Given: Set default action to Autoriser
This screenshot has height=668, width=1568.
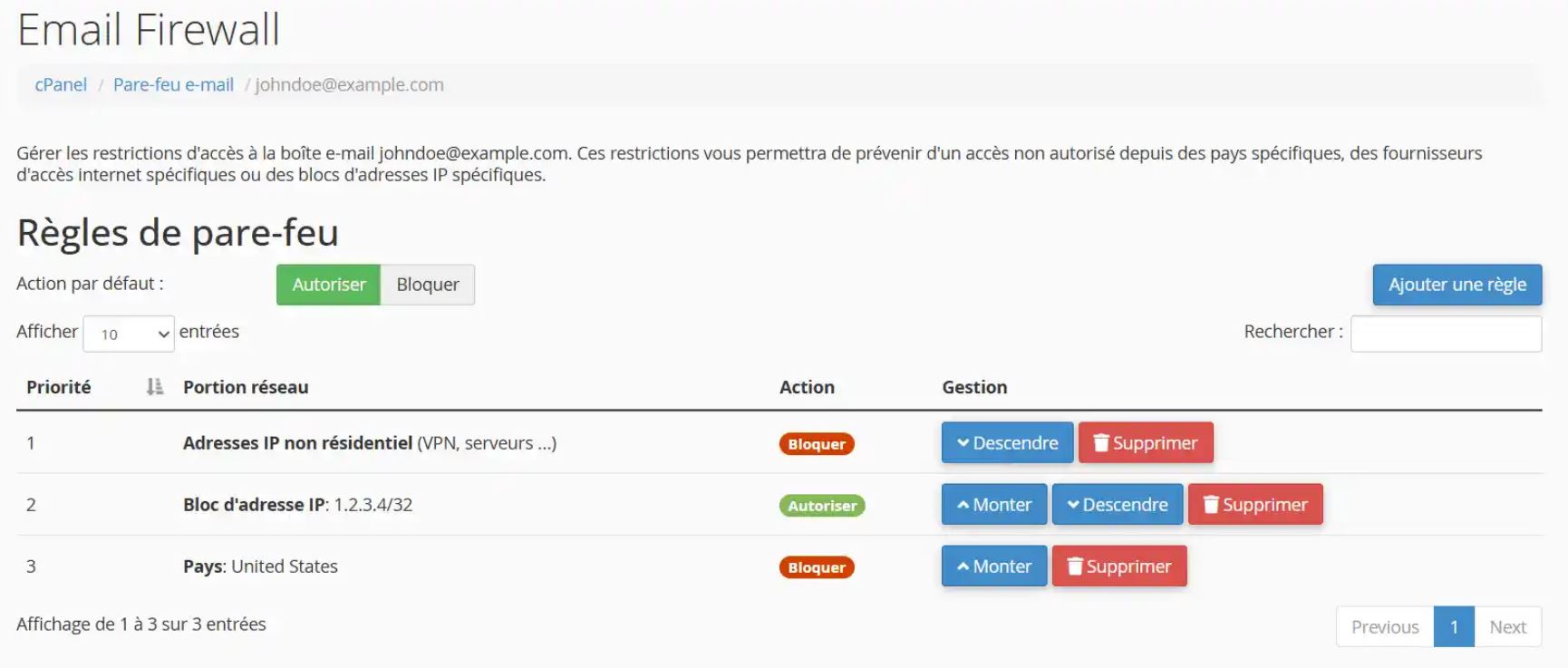Looking at the screenshot, I should [x=328, y=284].
